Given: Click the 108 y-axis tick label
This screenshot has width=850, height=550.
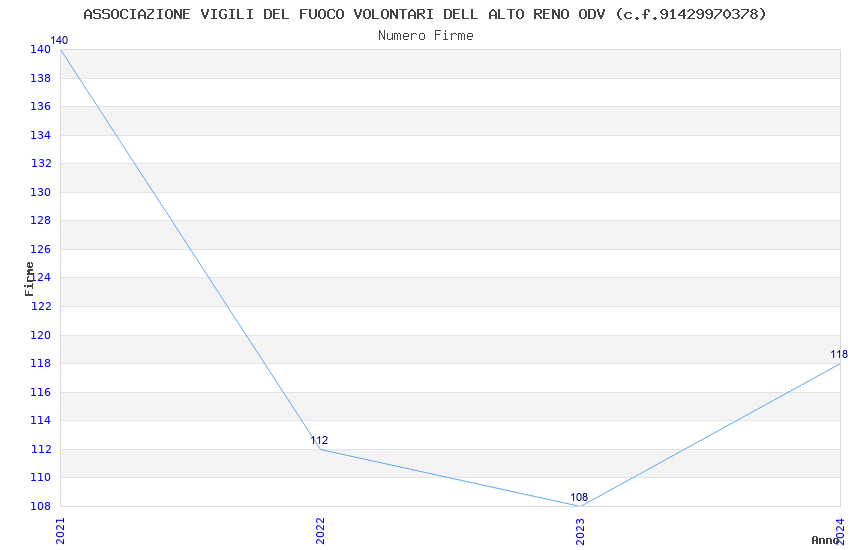Looking at the screenshot, I should 40,506.
